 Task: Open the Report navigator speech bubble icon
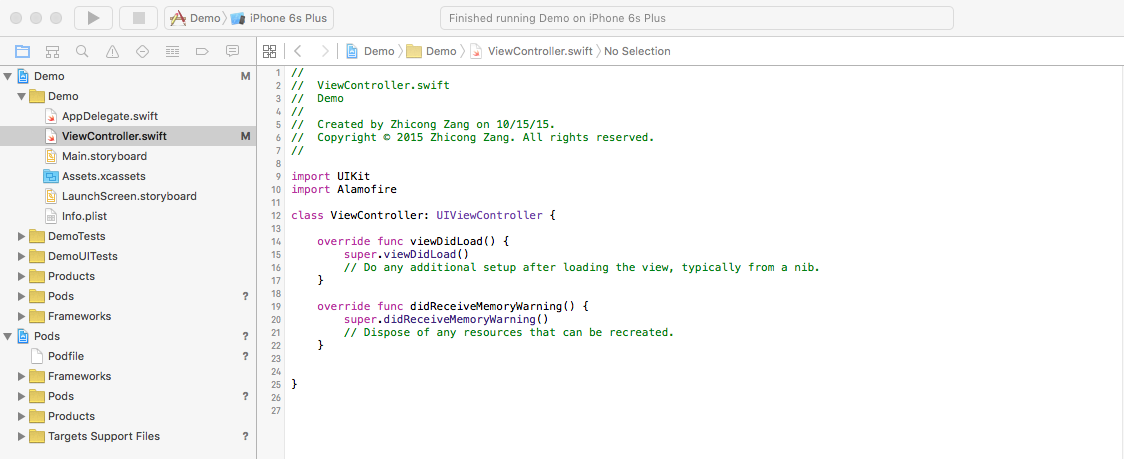(232, 51)
